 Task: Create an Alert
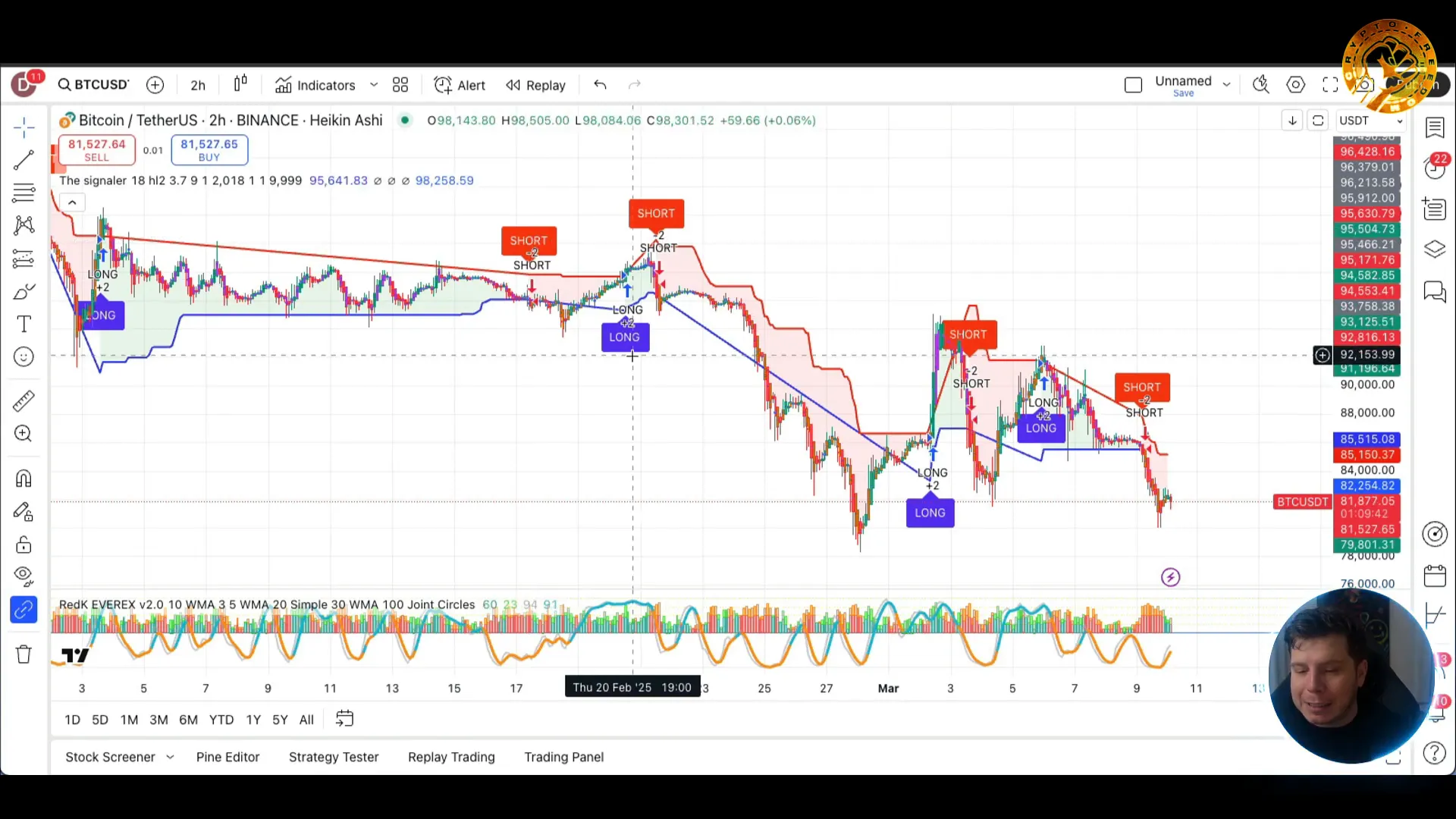pos(460,85)
